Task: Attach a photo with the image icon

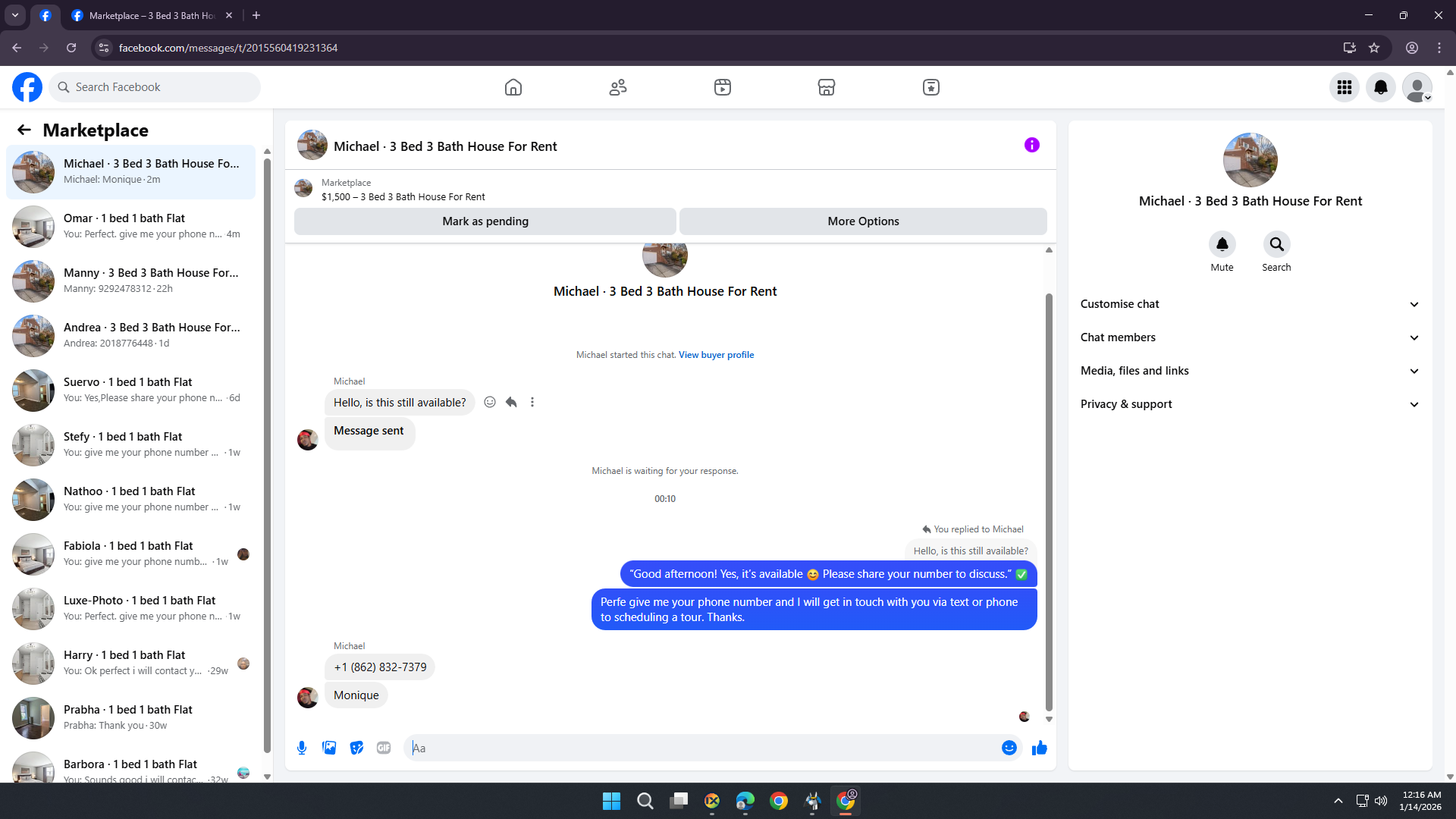Action: pos(329,748)
